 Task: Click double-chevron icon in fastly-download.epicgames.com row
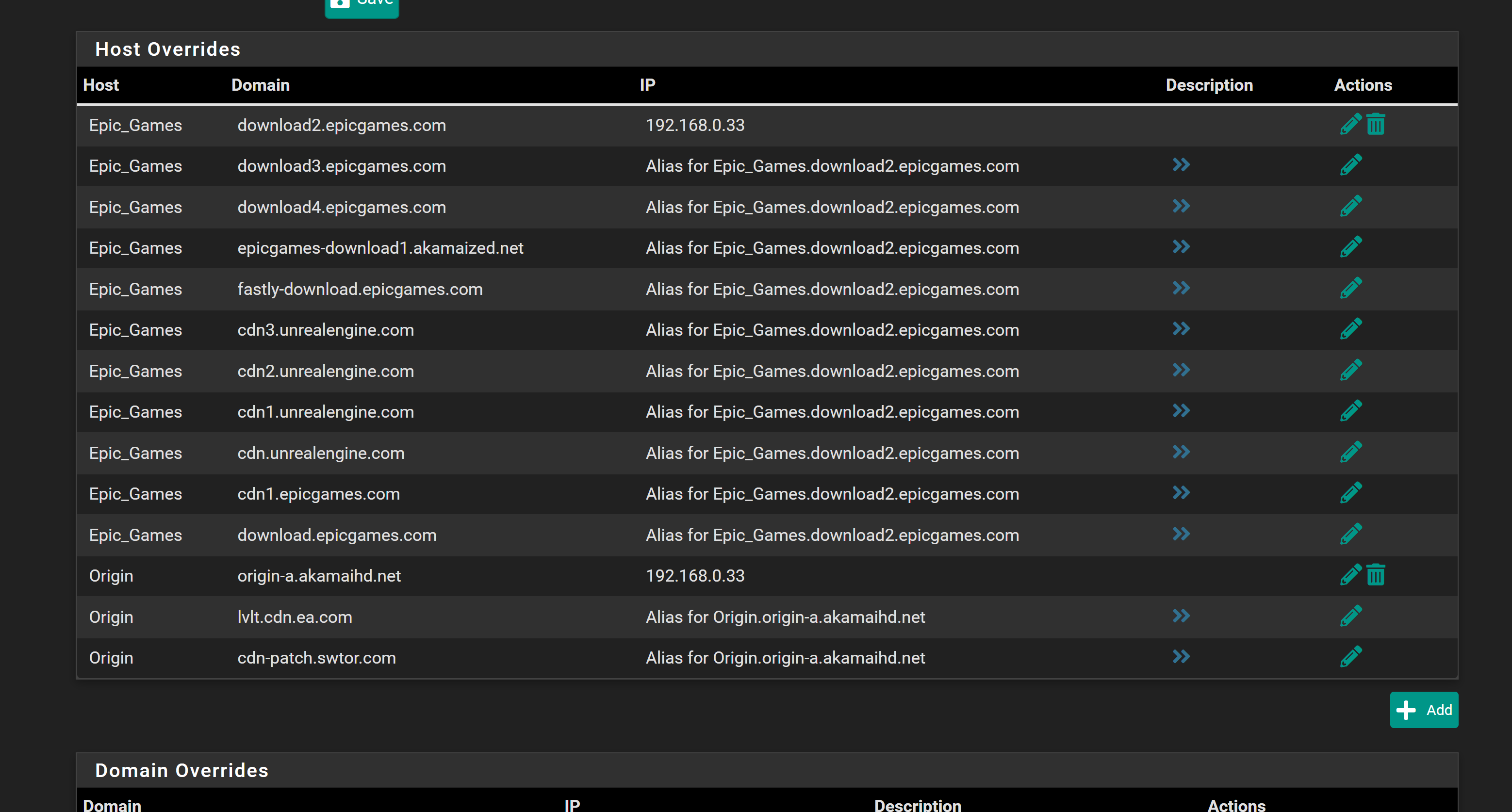[x=1181, y=288]
